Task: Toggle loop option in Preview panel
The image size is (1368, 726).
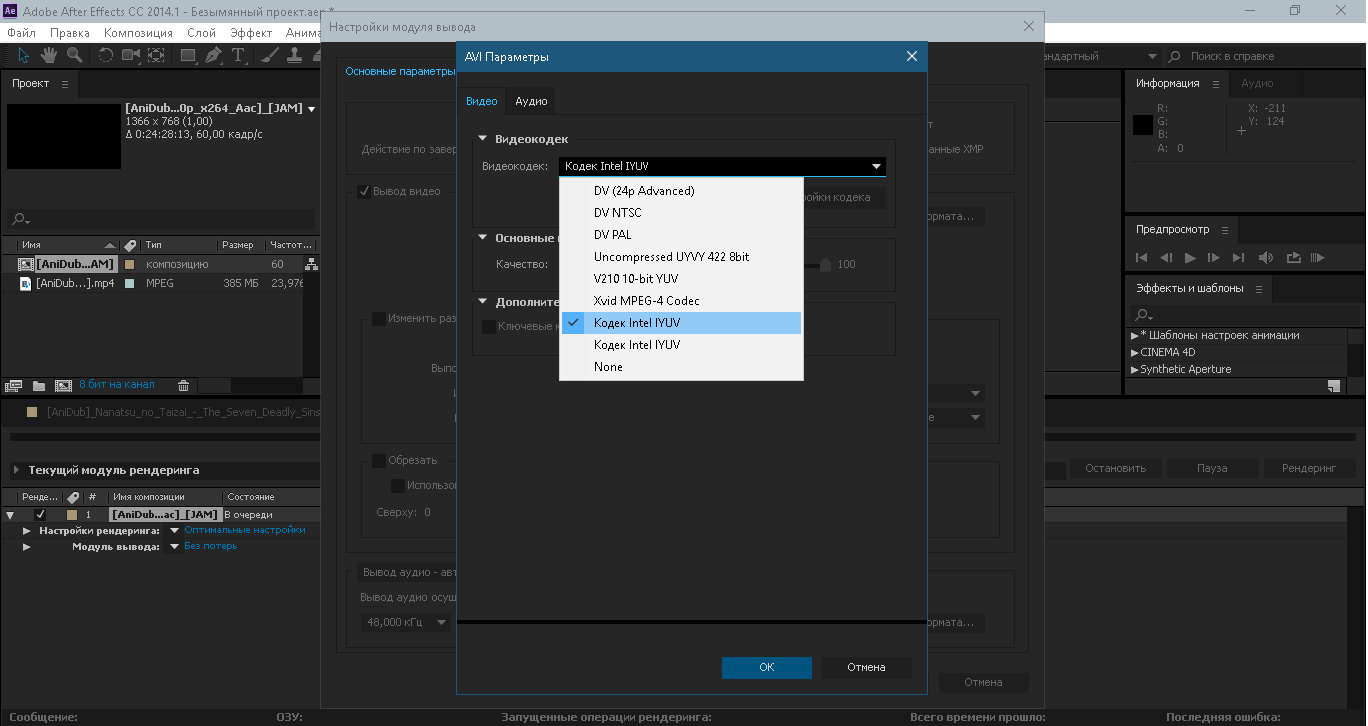Action: (x=1294, y=258)
